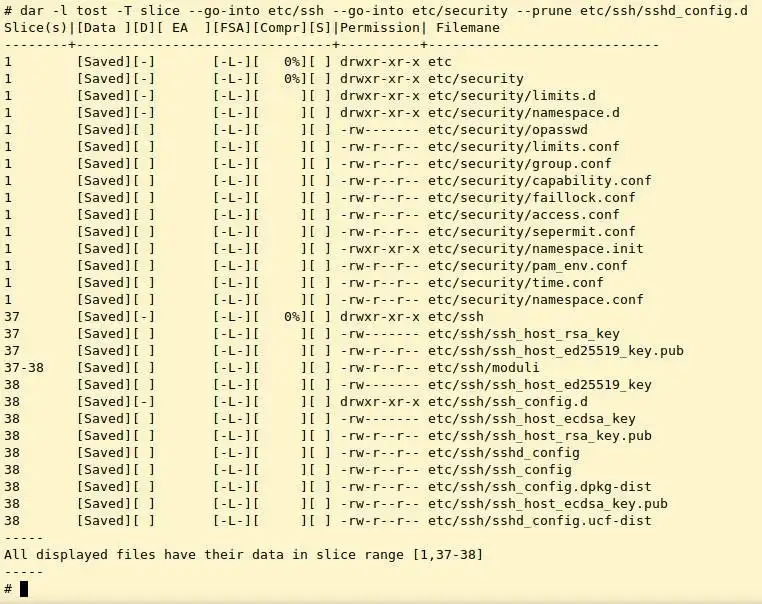Click the etc/security/pam_env.conf filename
The width and height of the screenshot is (762, 604).
click(528, 266)
